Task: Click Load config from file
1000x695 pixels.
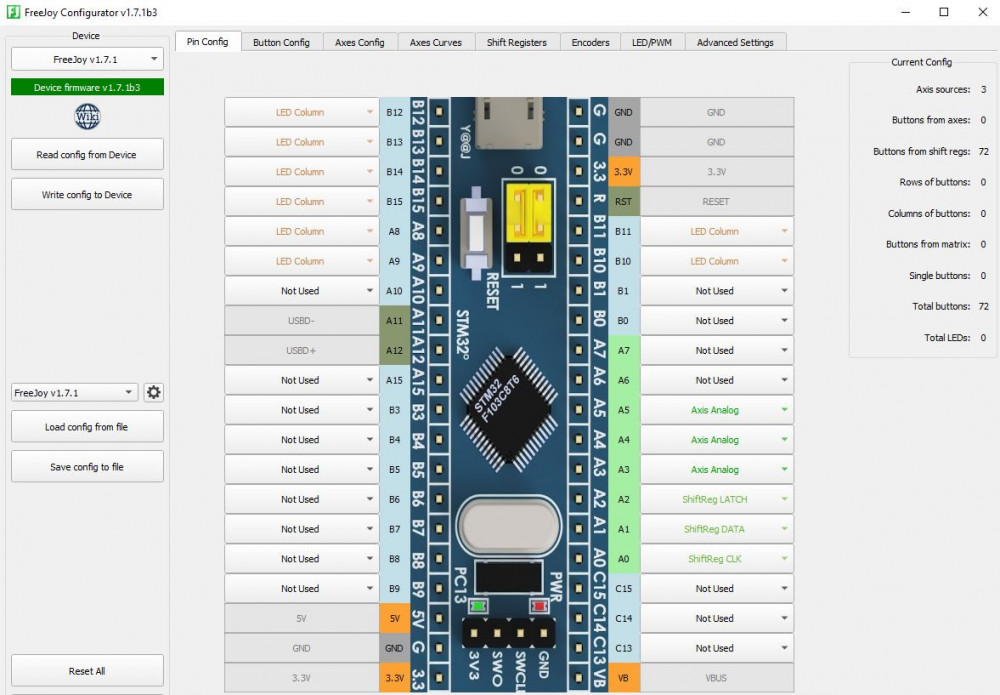Action: tap(87, 427)
